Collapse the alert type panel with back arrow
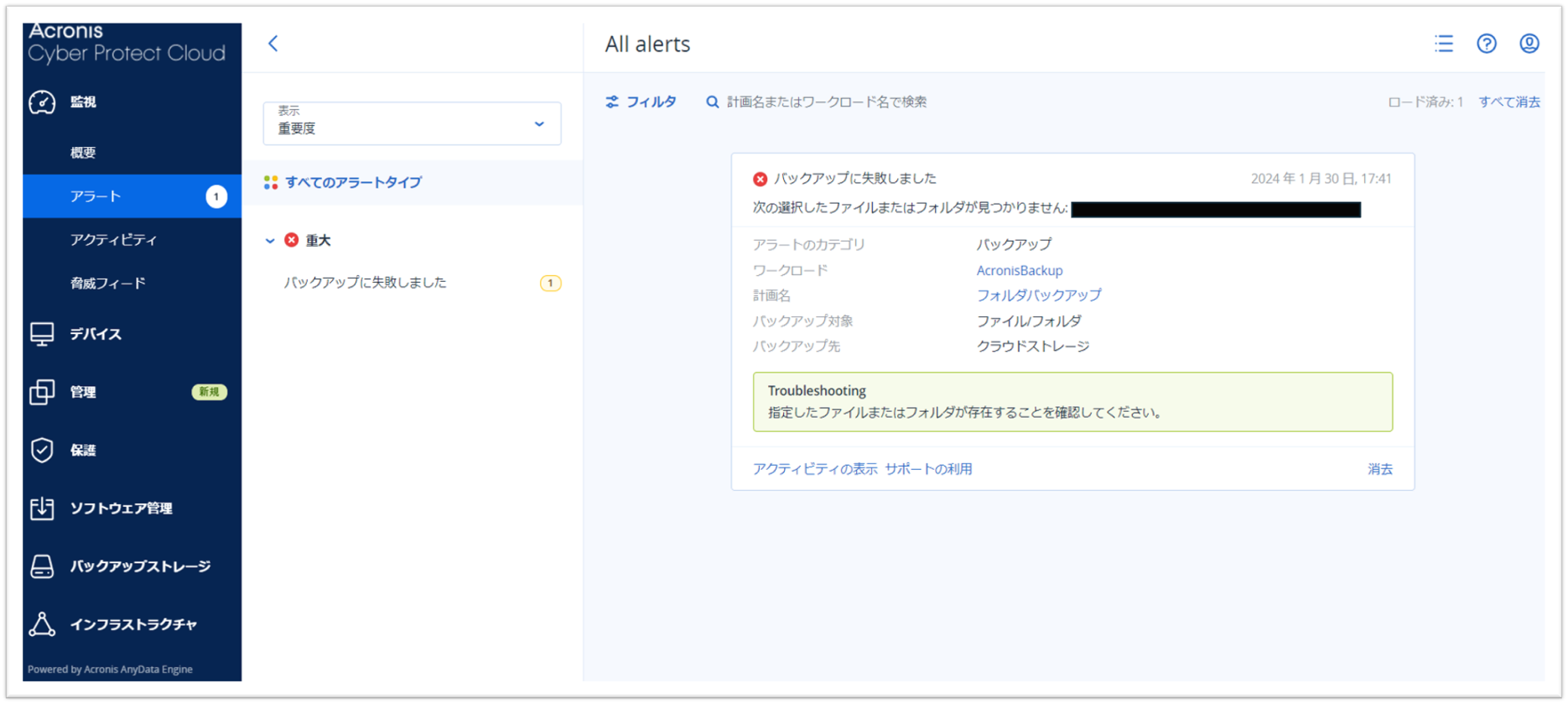This screenshot has width=1568, height=704. click(273, 44)
